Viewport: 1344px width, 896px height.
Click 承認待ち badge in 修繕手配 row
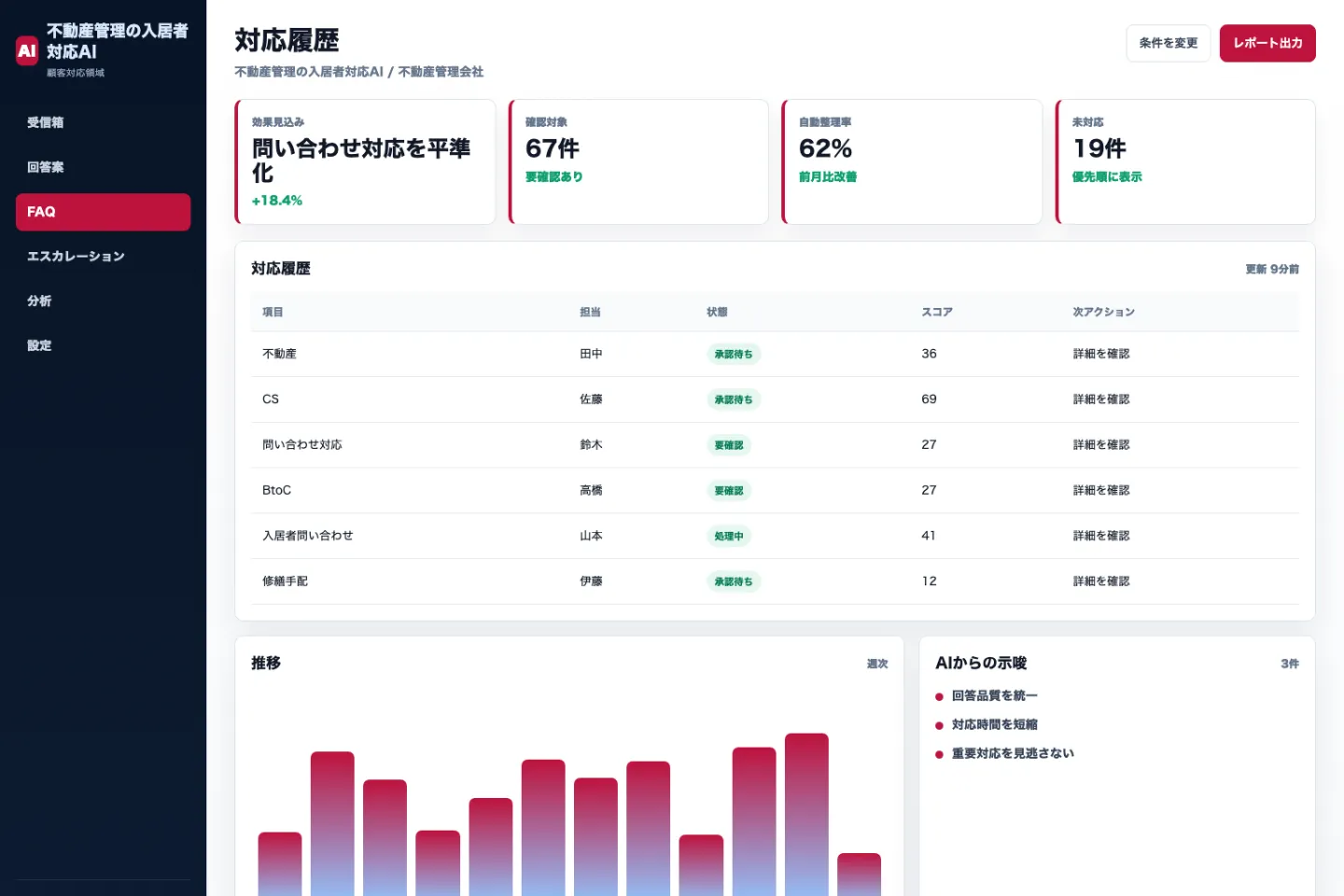click(x=734, y=581)
